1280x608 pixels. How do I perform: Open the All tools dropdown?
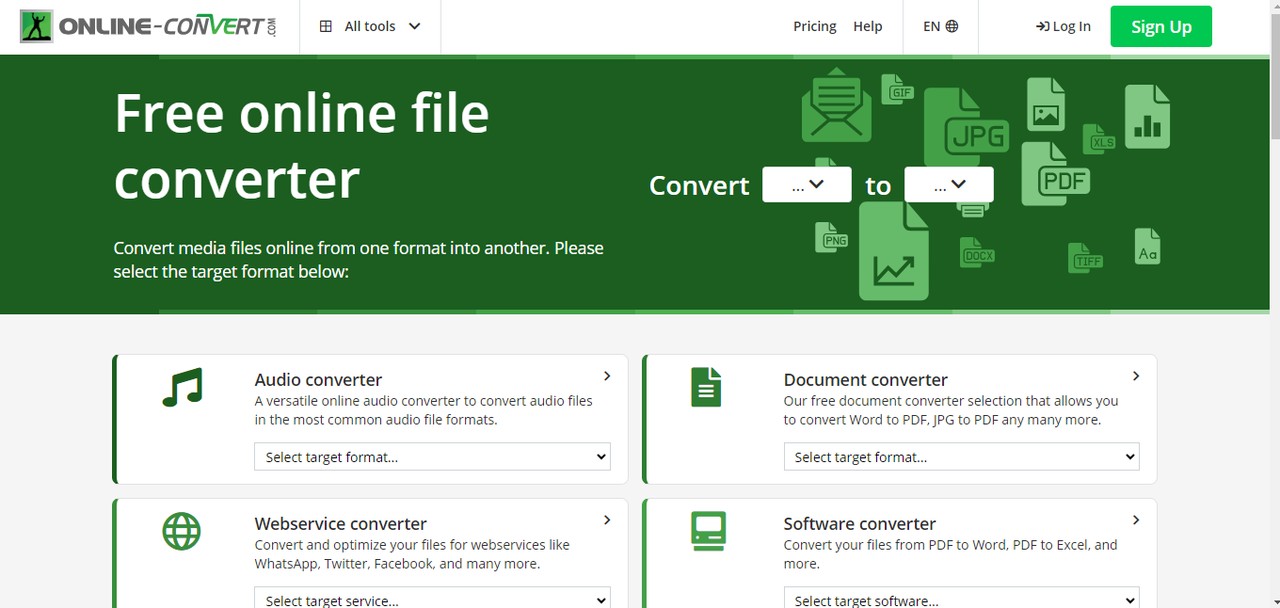coord(370,26)
